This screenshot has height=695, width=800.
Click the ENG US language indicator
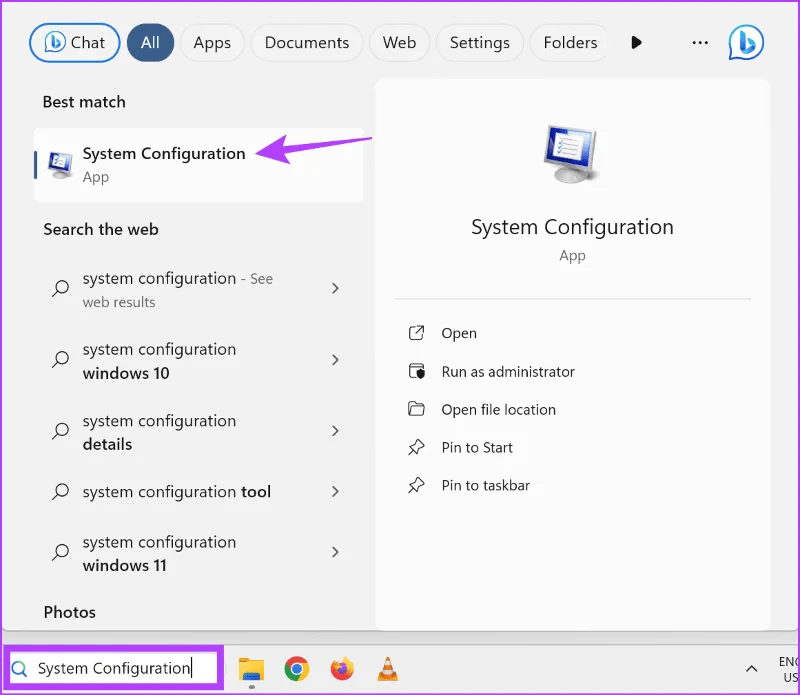click(789, 669)
